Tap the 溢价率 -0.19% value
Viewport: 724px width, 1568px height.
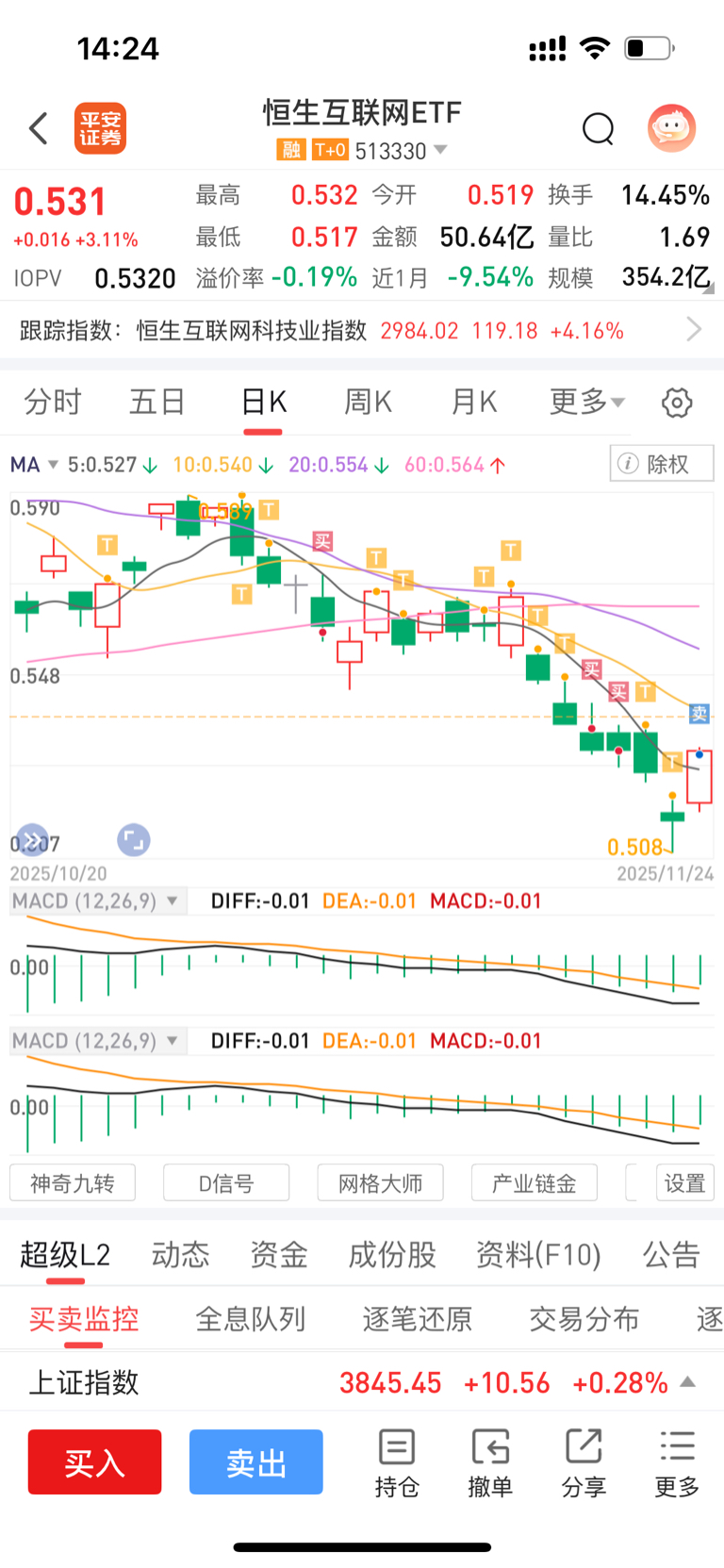coord(314,277)
